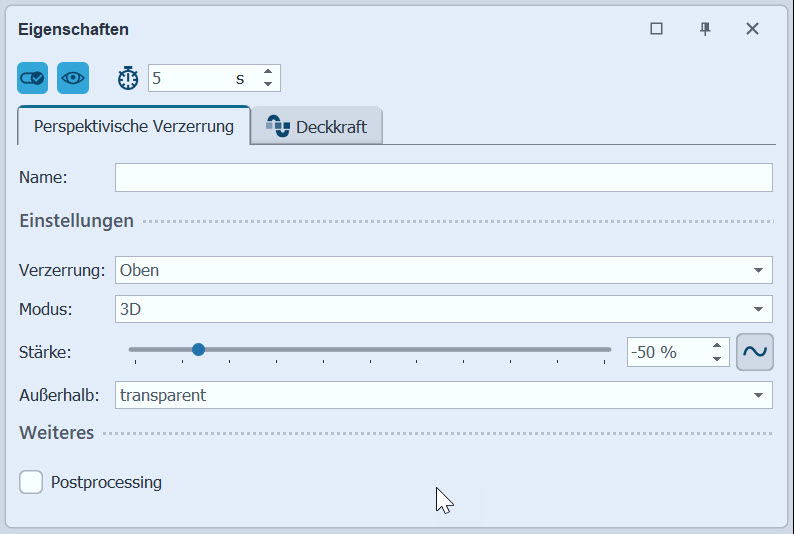
Task: Increase duration with the up arrow
Action: [x=268, y=72]
